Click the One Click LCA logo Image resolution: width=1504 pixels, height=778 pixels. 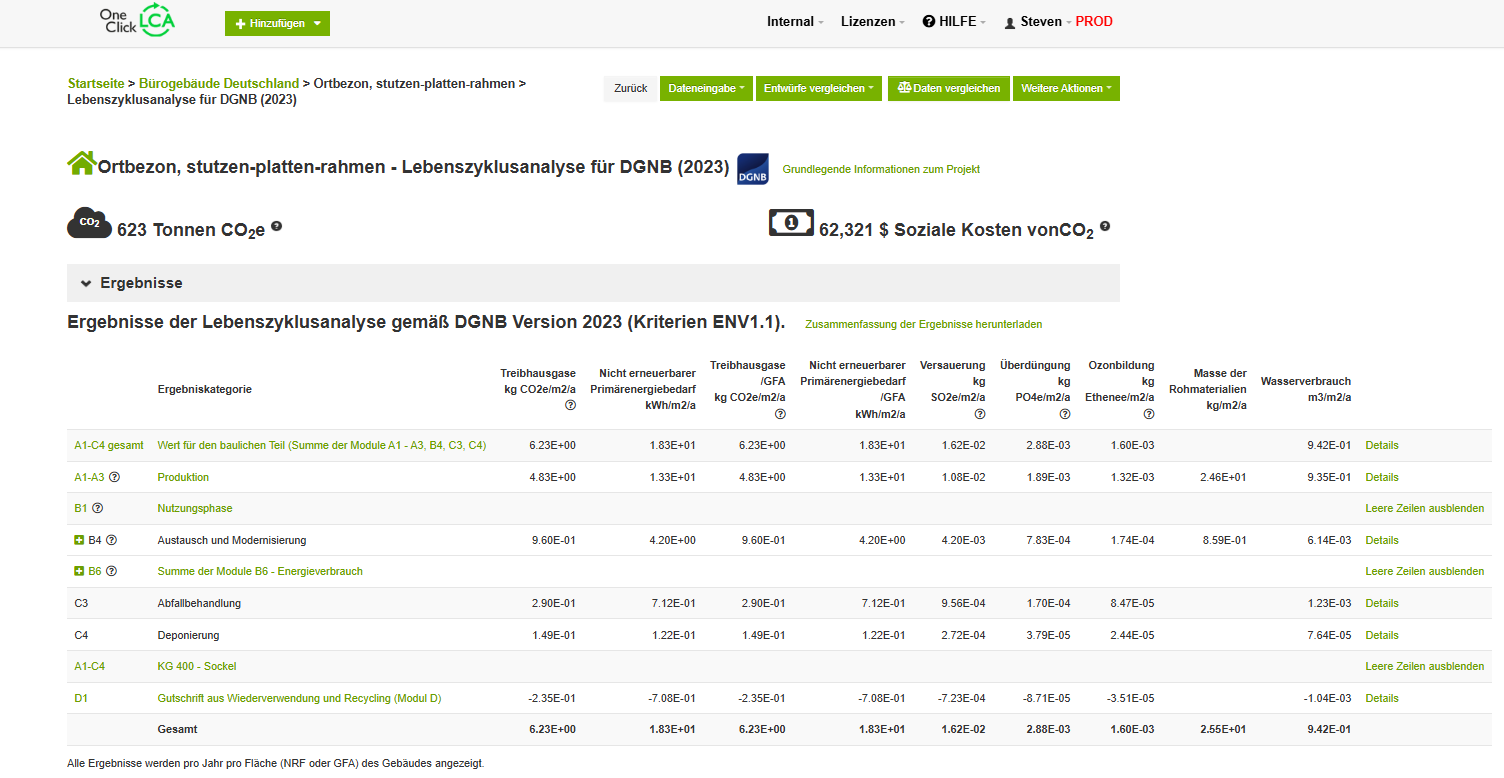[x=137, y=22]
